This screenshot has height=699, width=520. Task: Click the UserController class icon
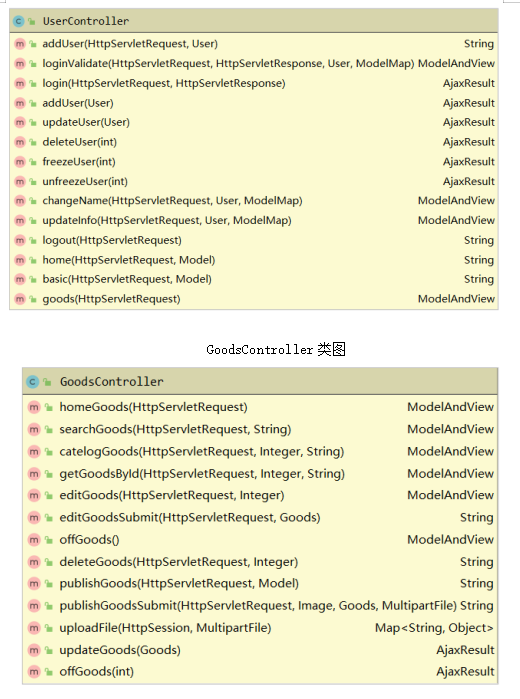(19, 21)
